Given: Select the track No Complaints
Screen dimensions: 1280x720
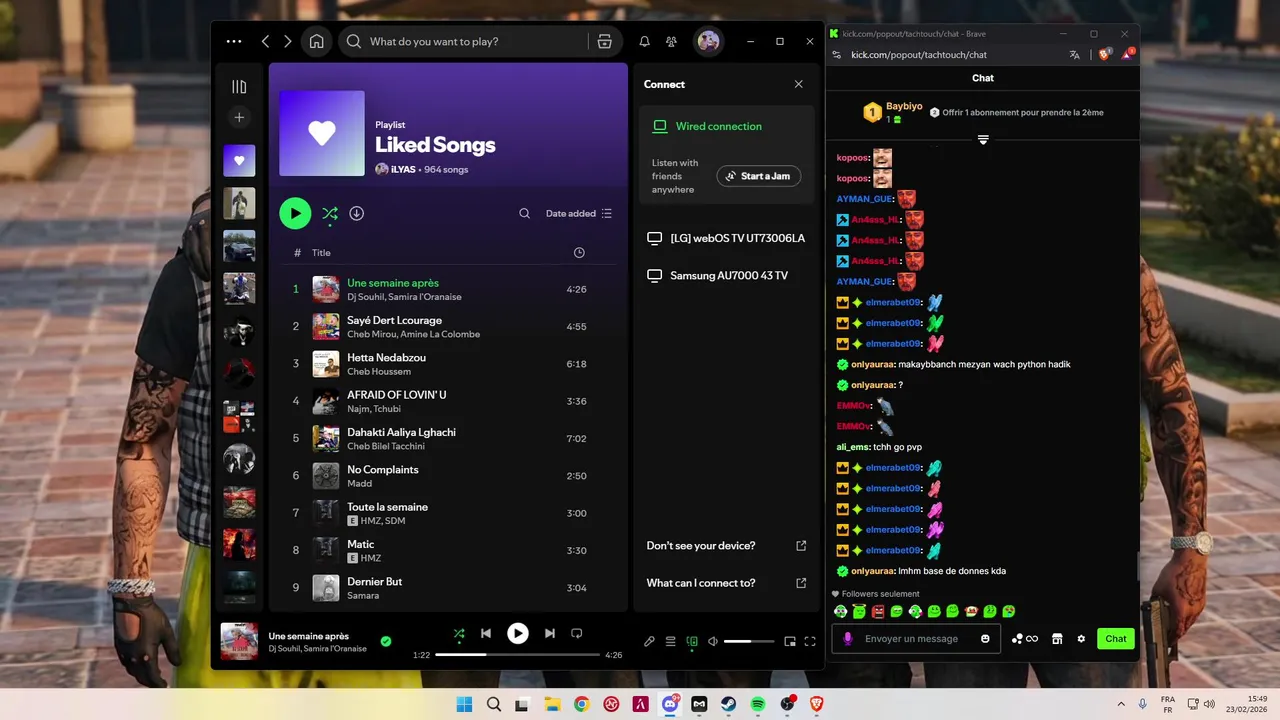Looking at the screenshot, I should 447,476.
